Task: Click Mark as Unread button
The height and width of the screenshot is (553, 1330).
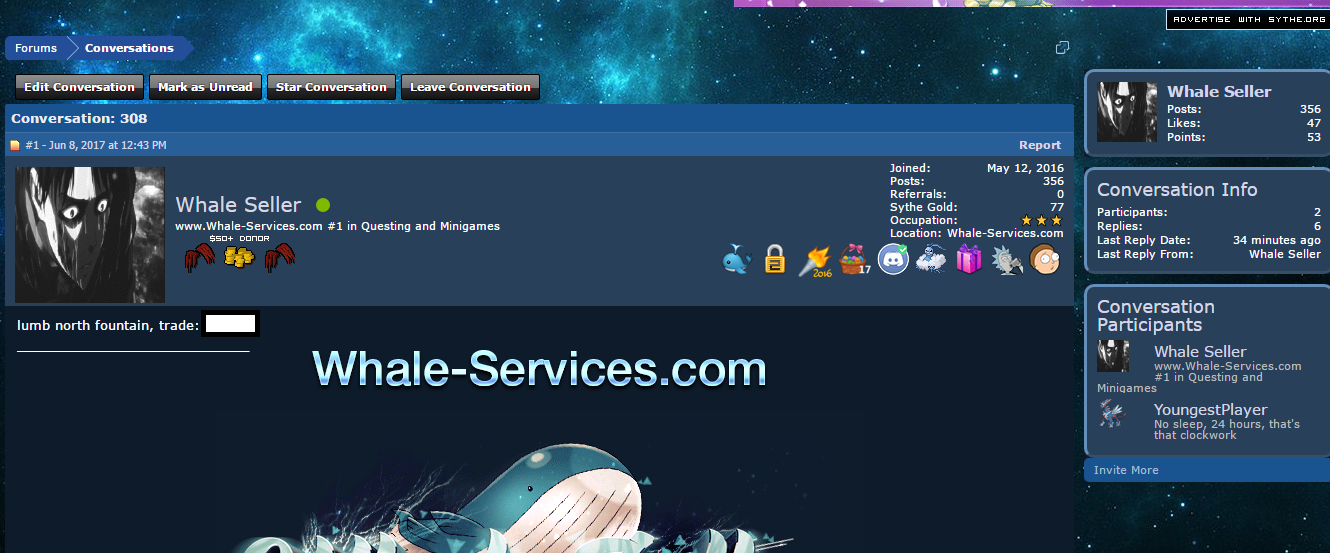Action: click(x=205, y=87)
